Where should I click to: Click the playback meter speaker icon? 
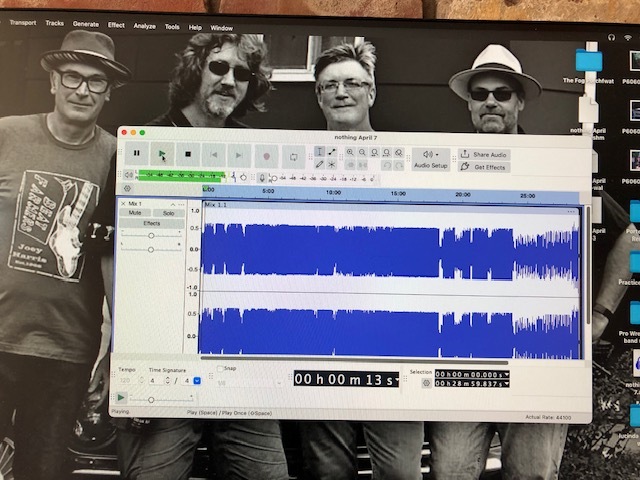pos(129,175)
